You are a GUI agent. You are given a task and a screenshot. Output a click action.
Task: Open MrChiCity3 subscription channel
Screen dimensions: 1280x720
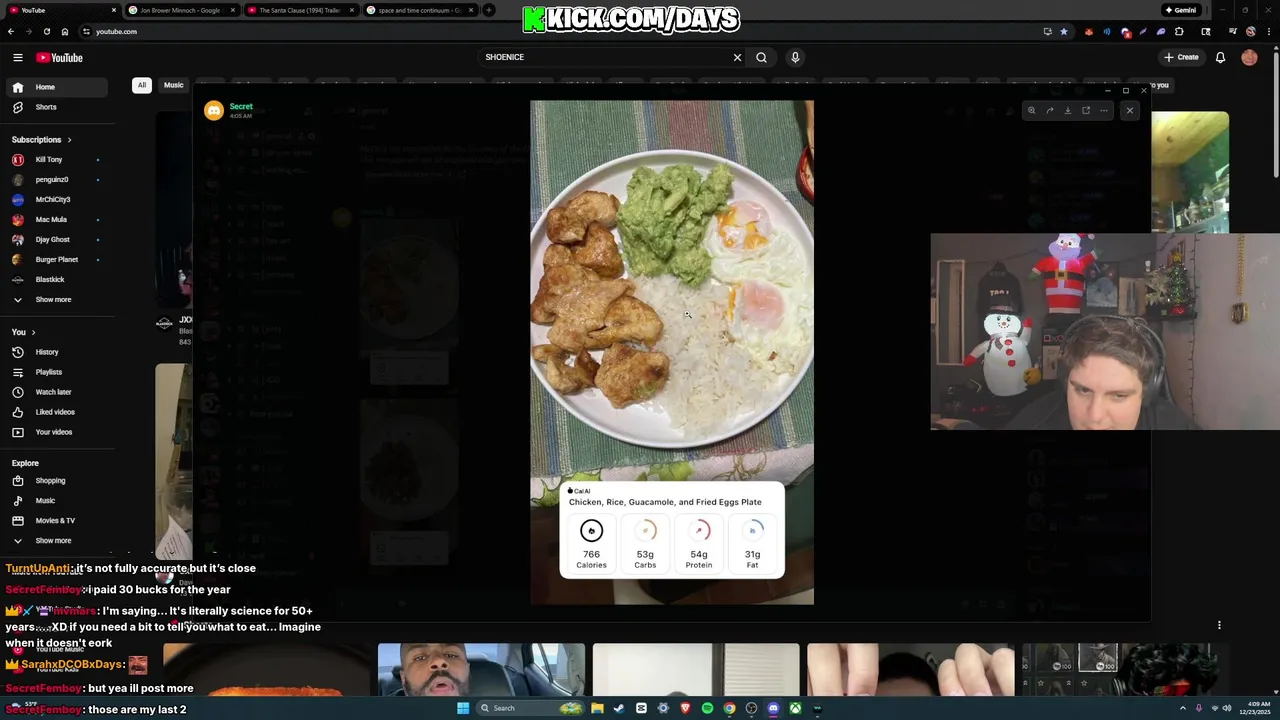point(56,199)
